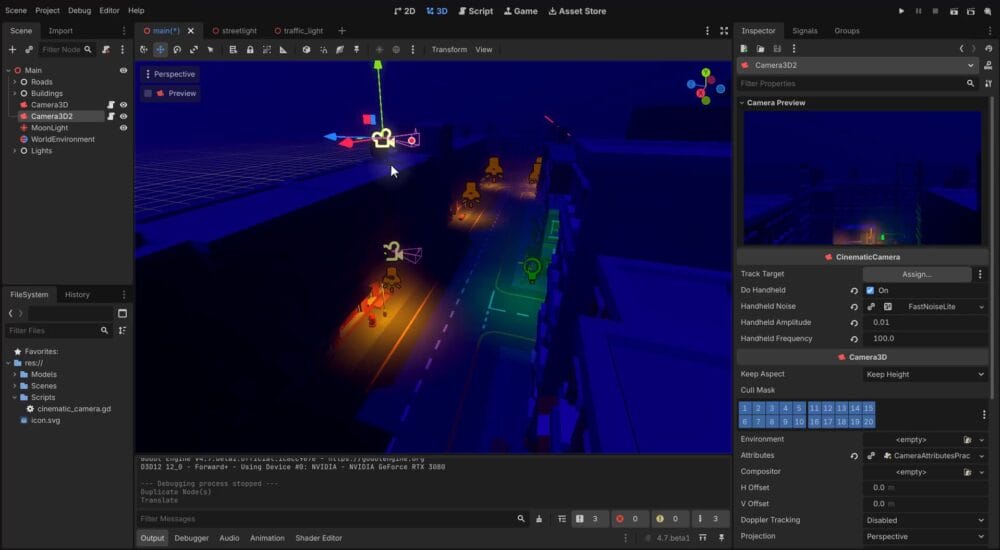The image size is (1000, 550).
Task: Toggle warning messages filter in output
Action: click(x=668, y=519)
